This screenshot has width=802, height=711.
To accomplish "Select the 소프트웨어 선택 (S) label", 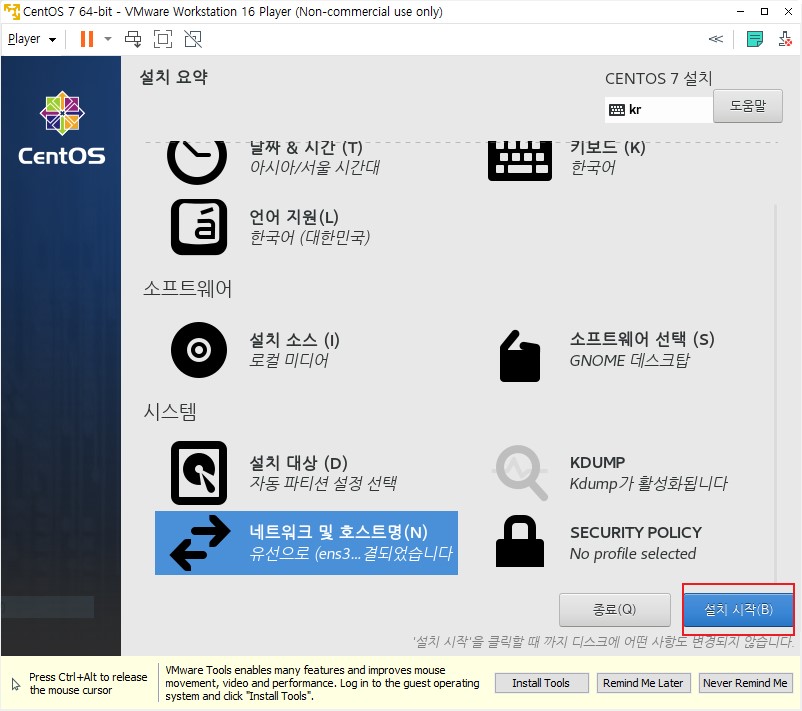I will click(x=642, y=339).
